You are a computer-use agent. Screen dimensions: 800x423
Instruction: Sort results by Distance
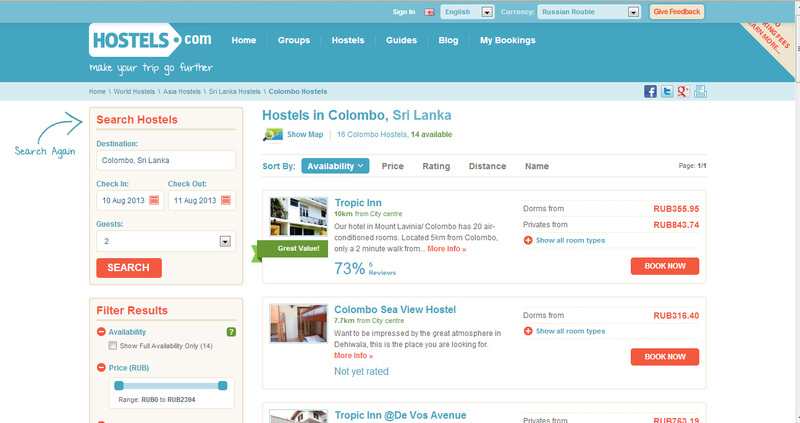click(487, 166)
